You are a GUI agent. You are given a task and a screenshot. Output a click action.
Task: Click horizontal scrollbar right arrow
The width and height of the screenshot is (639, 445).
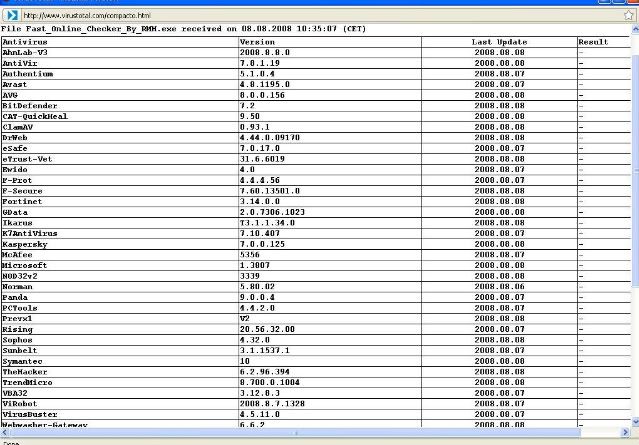point(626,432)
